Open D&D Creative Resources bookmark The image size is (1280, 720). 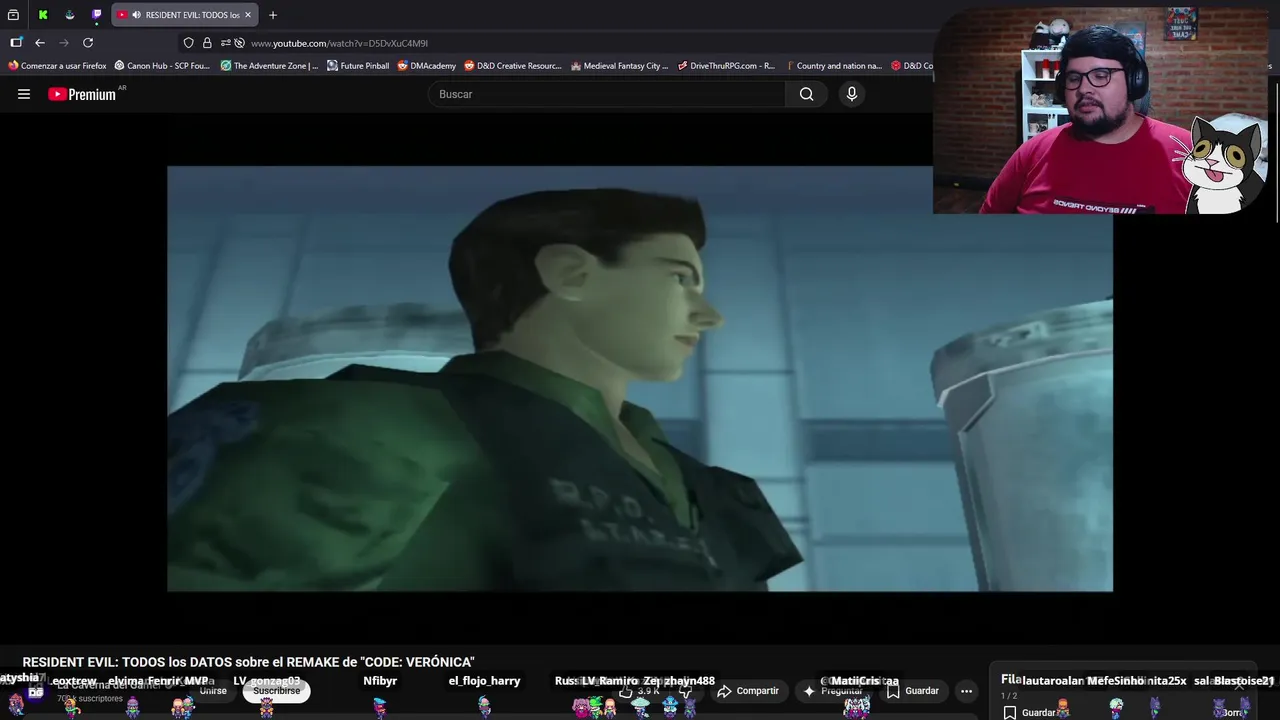tap(513, 66)
